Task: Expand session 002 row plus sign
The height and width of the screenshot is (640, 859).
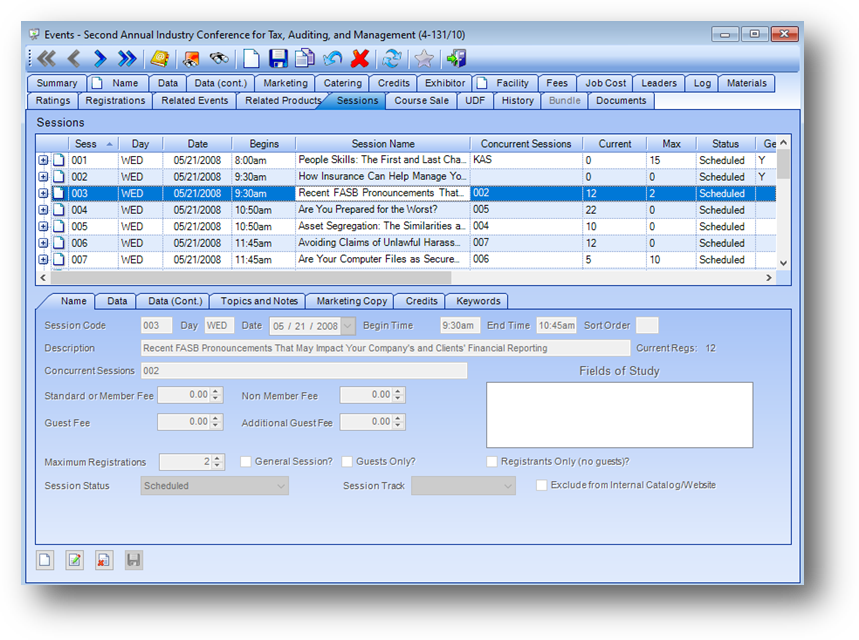Action: 43,176
